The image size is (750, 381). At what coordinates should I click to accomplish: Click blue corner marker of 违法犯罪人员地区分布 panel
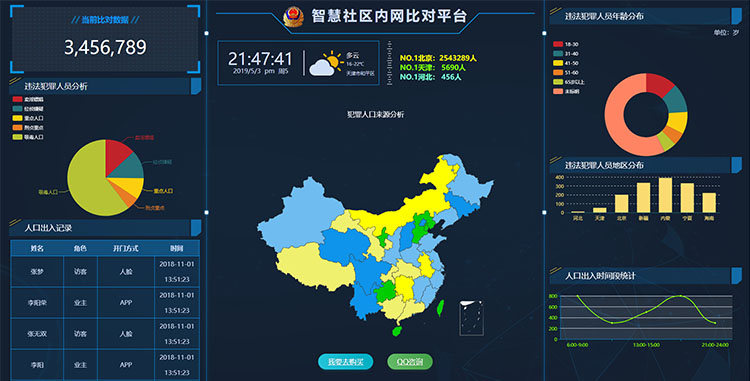(737, 165)
